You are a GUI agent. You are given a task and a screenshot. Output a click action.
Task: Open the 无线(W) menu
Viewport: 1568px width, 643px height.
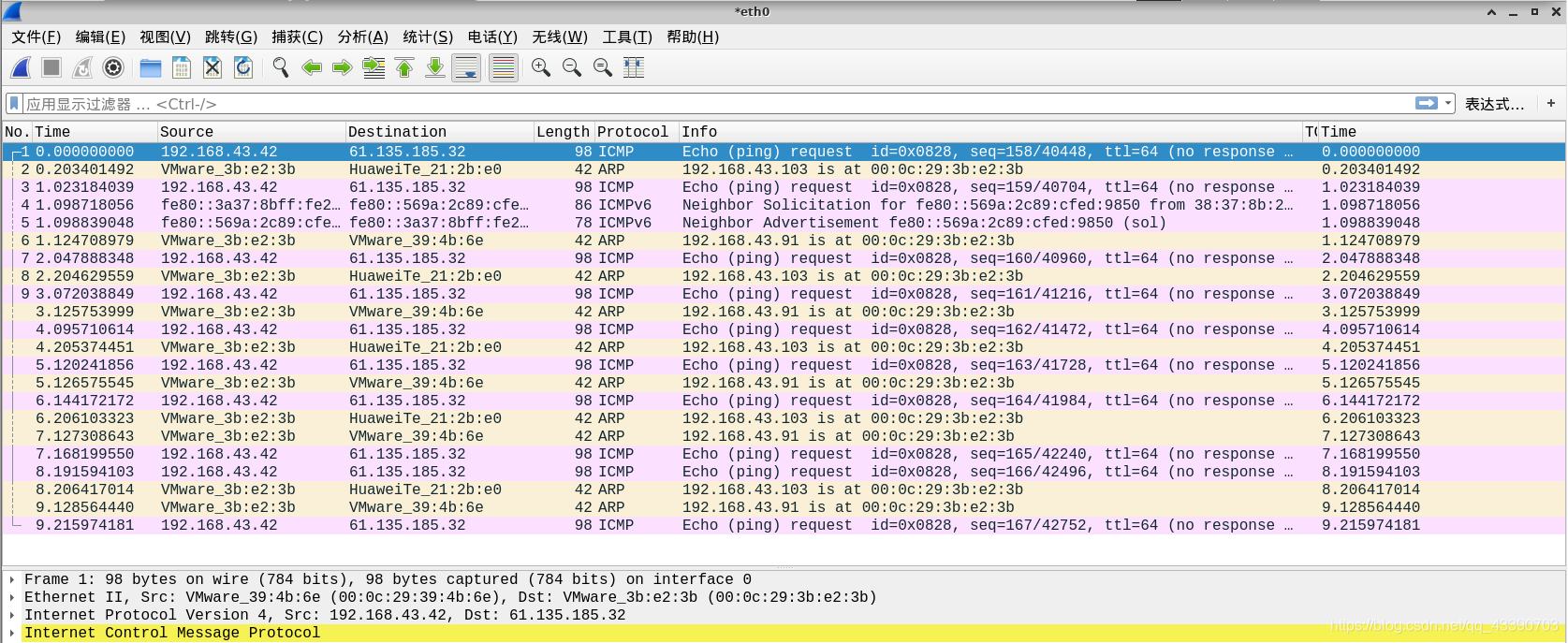pyautogui.click(x=560, y=37)
